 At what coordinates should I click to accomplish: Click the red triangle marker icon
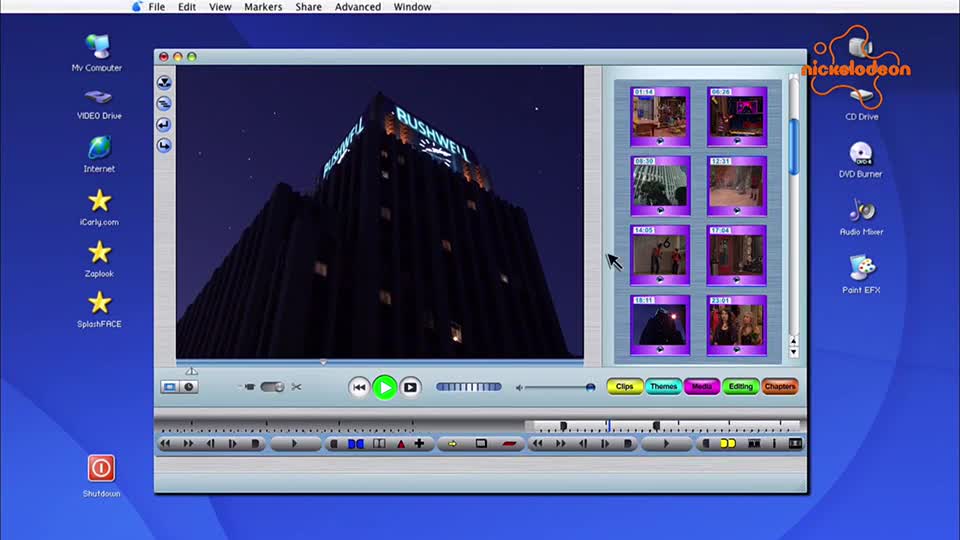[400, 444]
